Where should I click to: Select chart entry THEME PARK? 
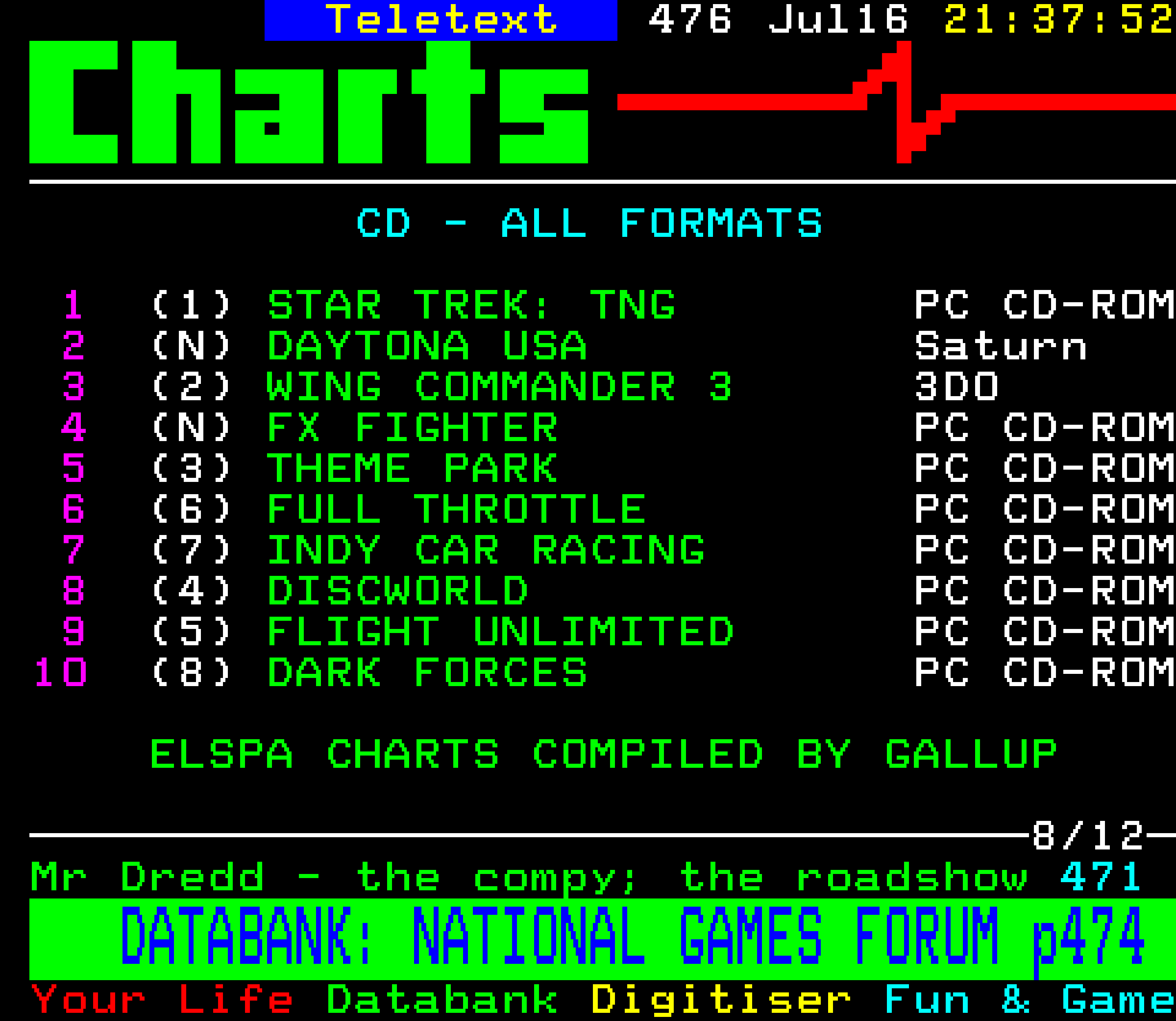coord(412,468)
